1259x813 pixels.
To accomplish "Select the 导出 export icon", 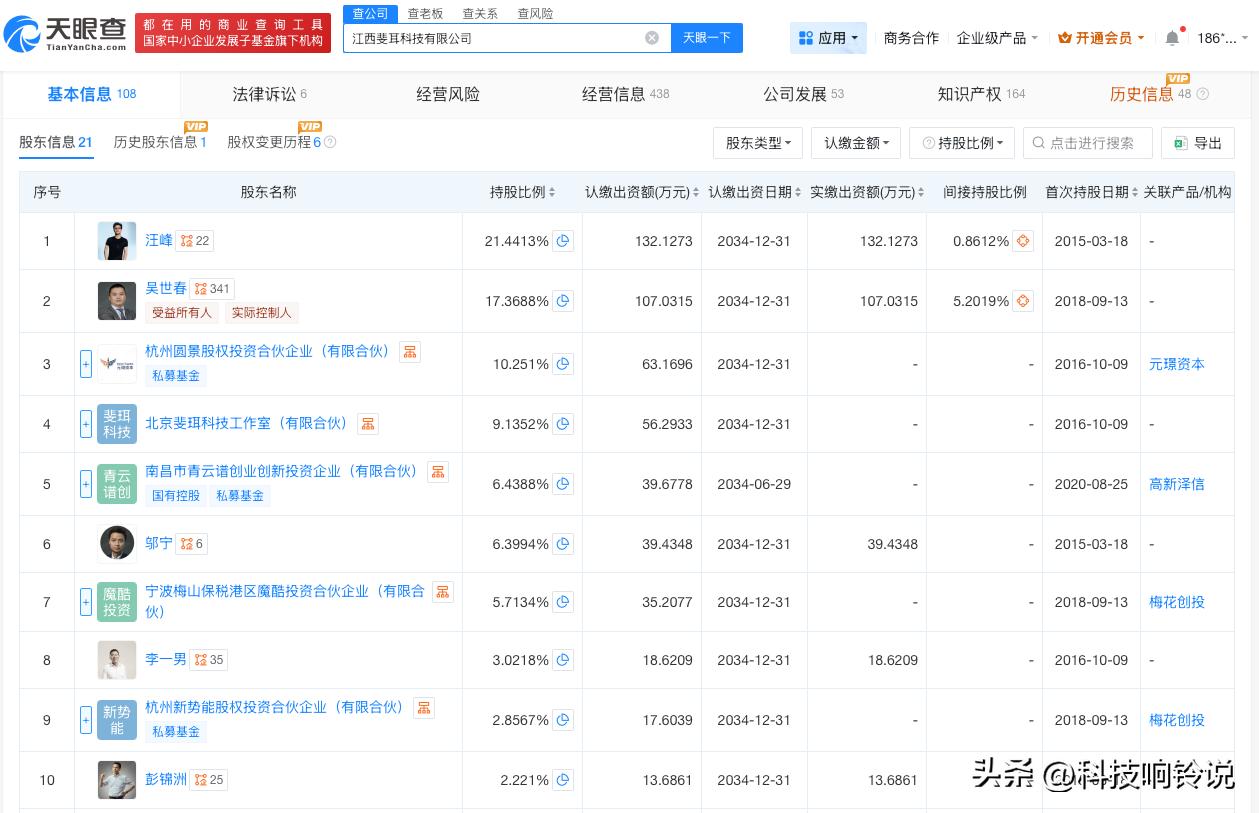I will pyautogui.click(x=1197, y=143).
